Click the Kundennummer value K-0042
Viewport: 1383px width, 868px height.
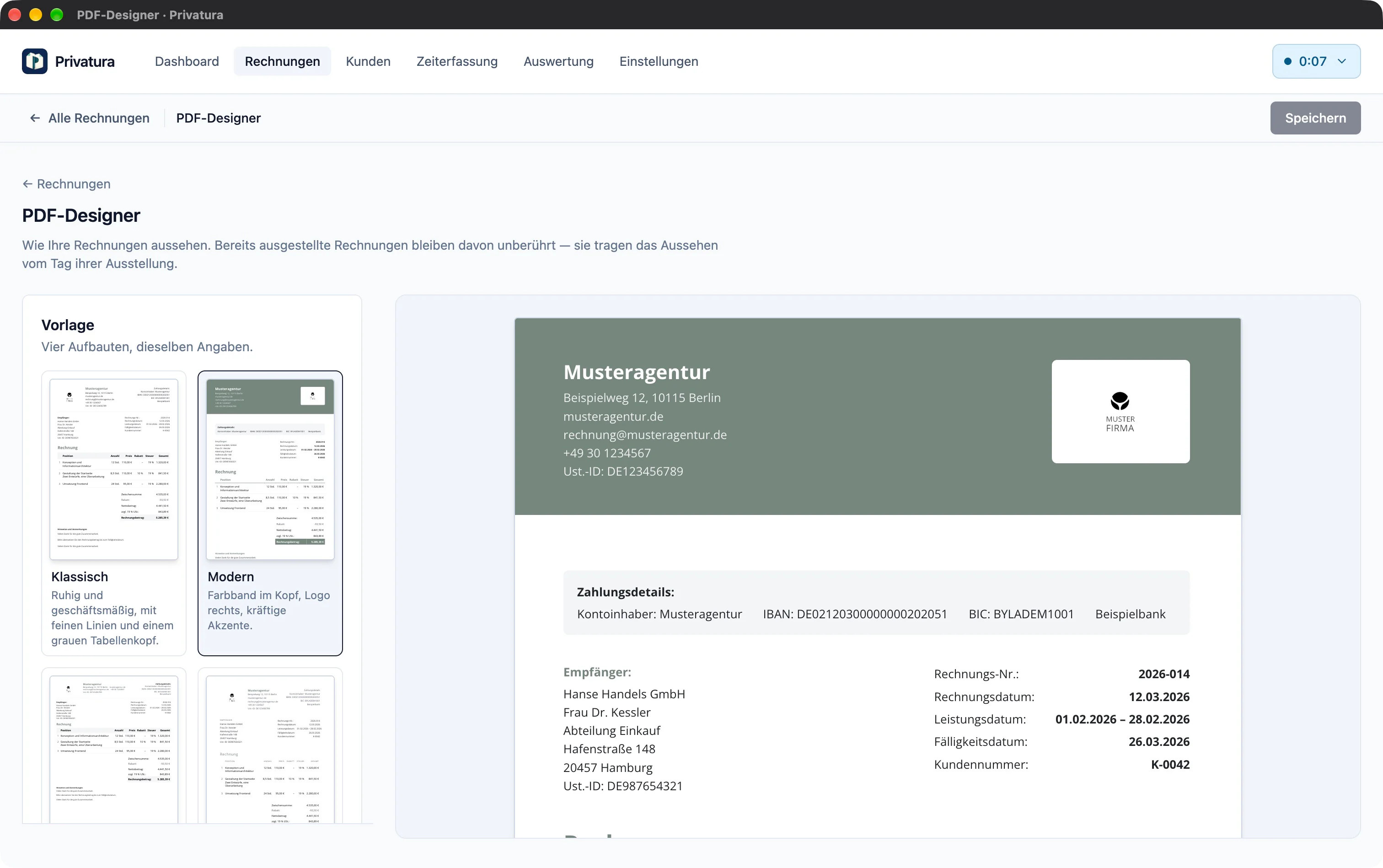(x=1170, y=765)
